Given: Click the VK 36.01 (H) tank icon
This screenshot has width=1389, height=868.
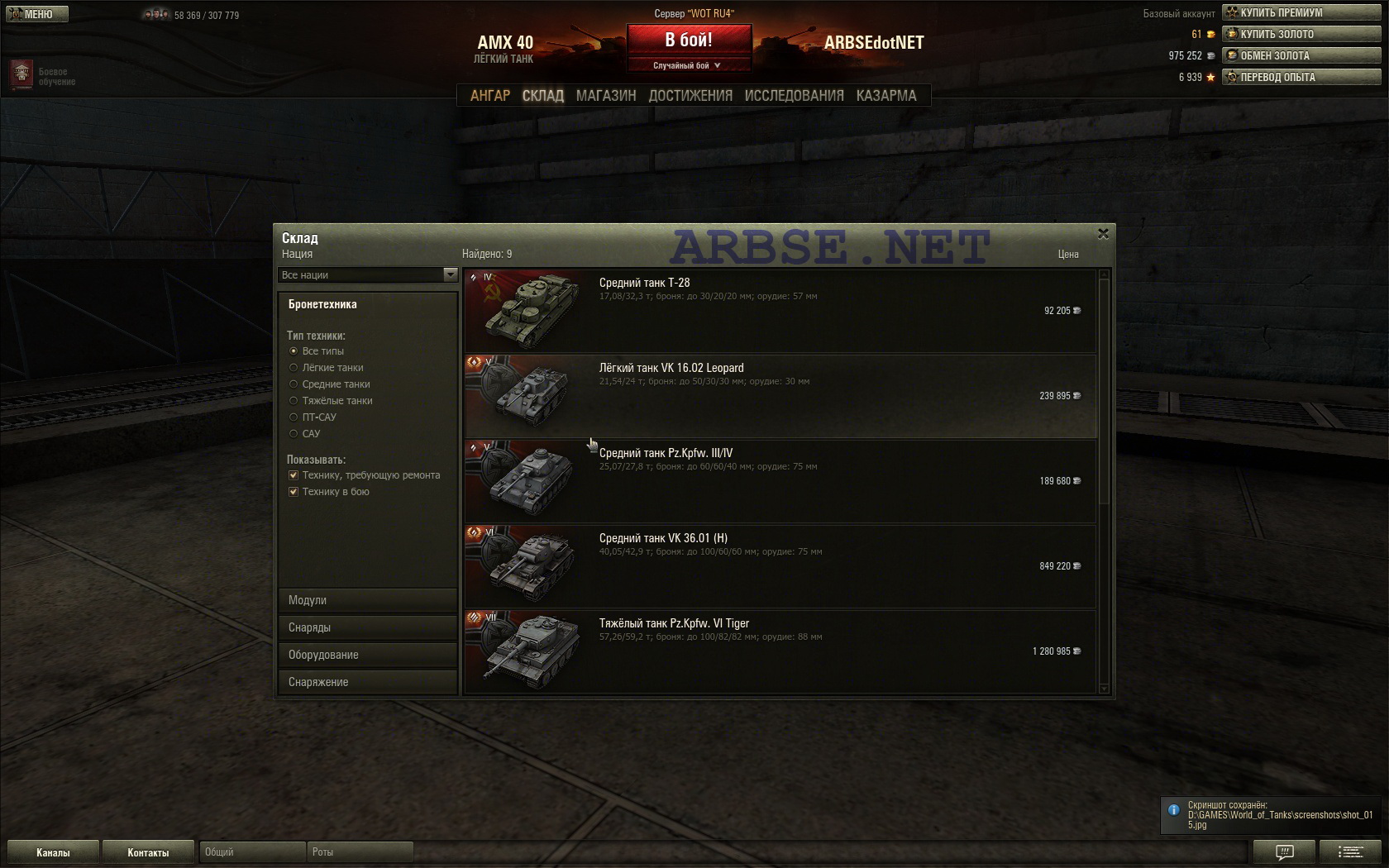Looking at the screenshot, I should 530,567.
